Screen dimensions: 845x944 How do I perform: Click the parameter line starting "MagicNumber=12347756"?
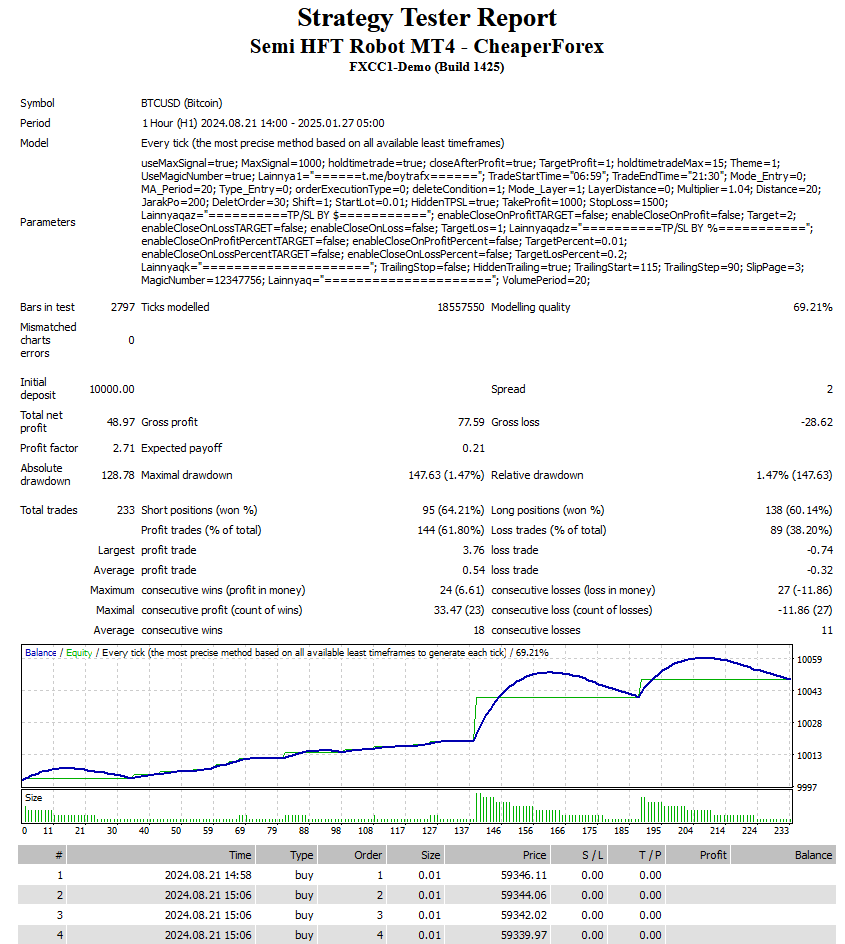tap(365, 281)
